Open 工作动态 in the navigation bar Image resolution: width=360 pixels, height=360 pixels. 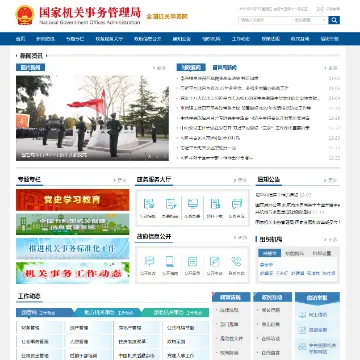241,39
